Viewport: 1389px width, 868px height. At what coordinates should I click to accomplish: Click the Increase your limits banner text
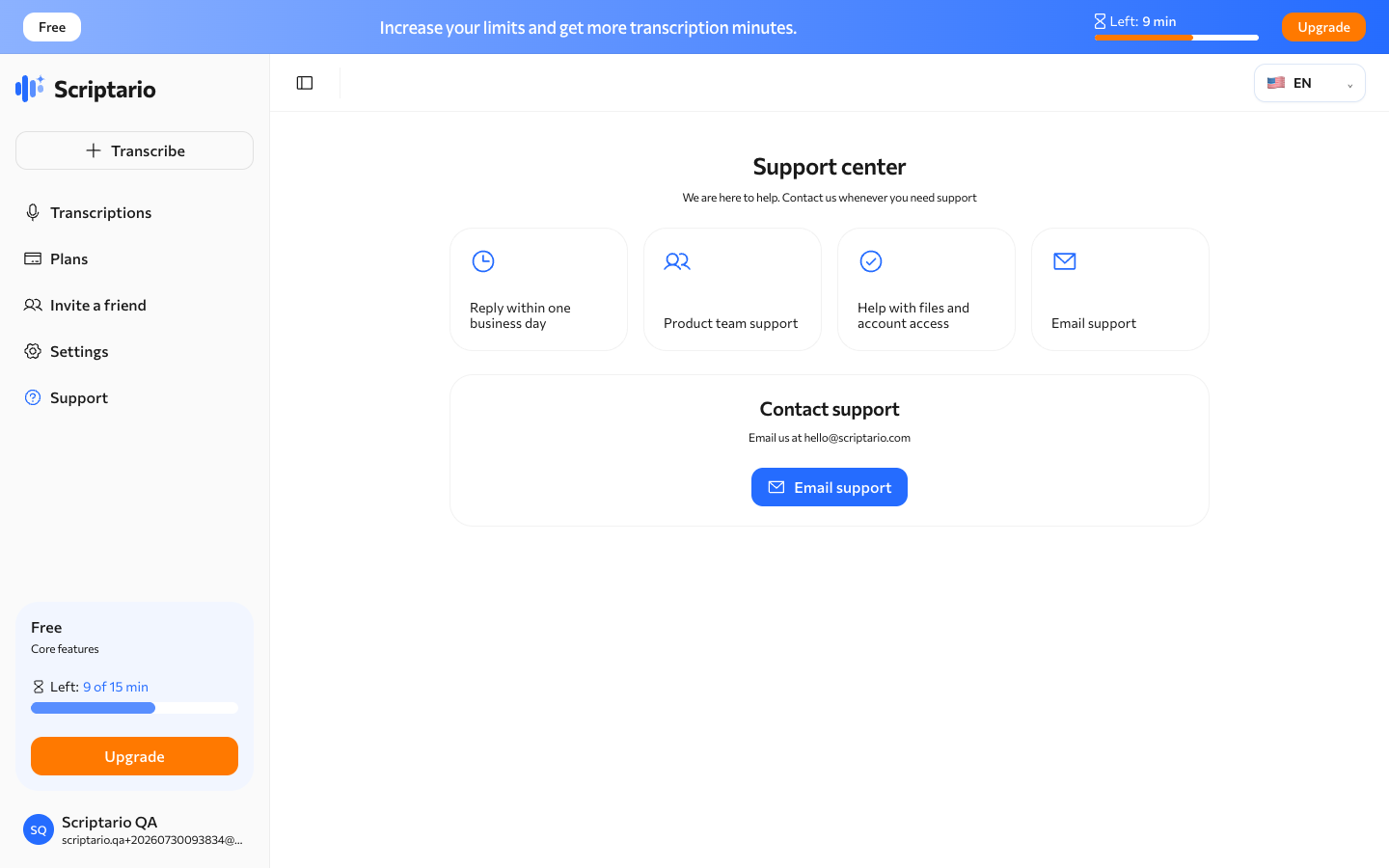coord(588,27)
